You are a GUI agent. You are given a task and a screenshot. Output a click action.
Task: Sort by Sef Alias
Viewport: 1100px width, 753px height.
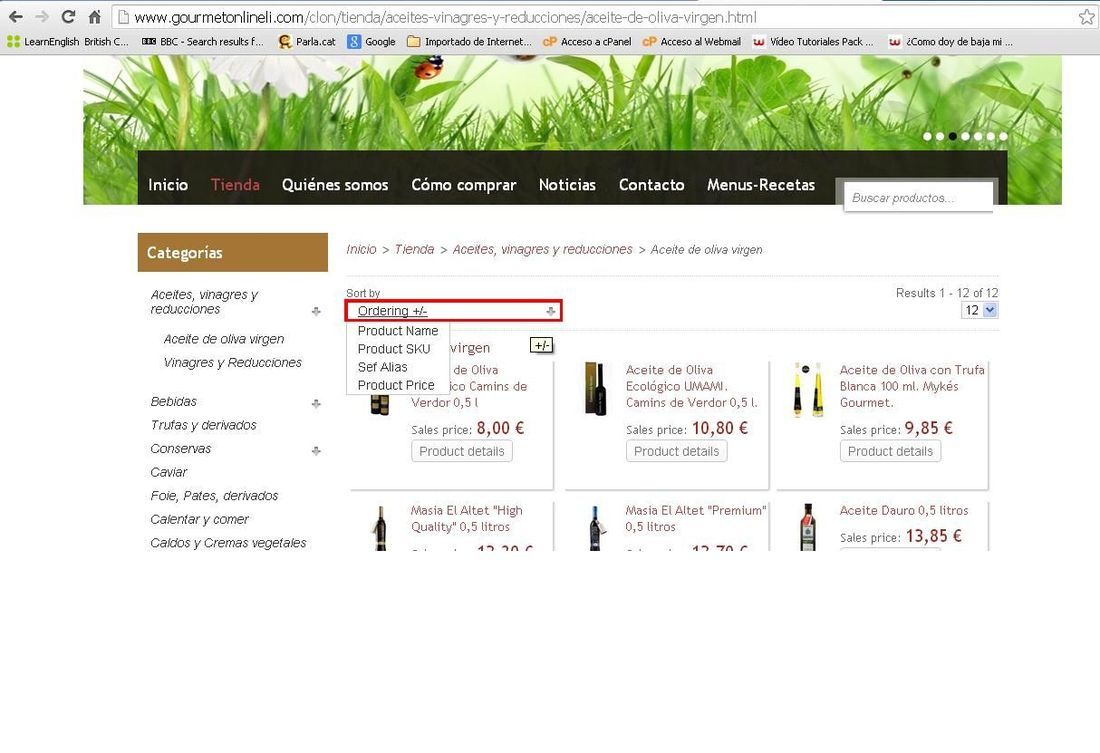click(x=382, y=367)
